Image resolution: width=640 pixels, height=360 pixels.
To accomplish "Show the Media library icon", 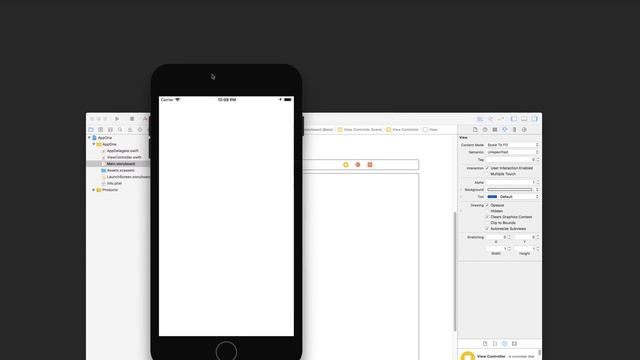I will click(514, 344).
